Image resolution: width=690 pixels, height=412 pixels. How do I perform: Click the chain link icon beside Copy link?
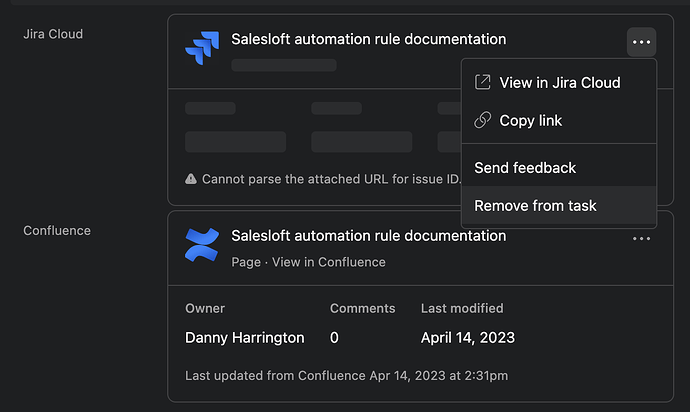(482, 120)
